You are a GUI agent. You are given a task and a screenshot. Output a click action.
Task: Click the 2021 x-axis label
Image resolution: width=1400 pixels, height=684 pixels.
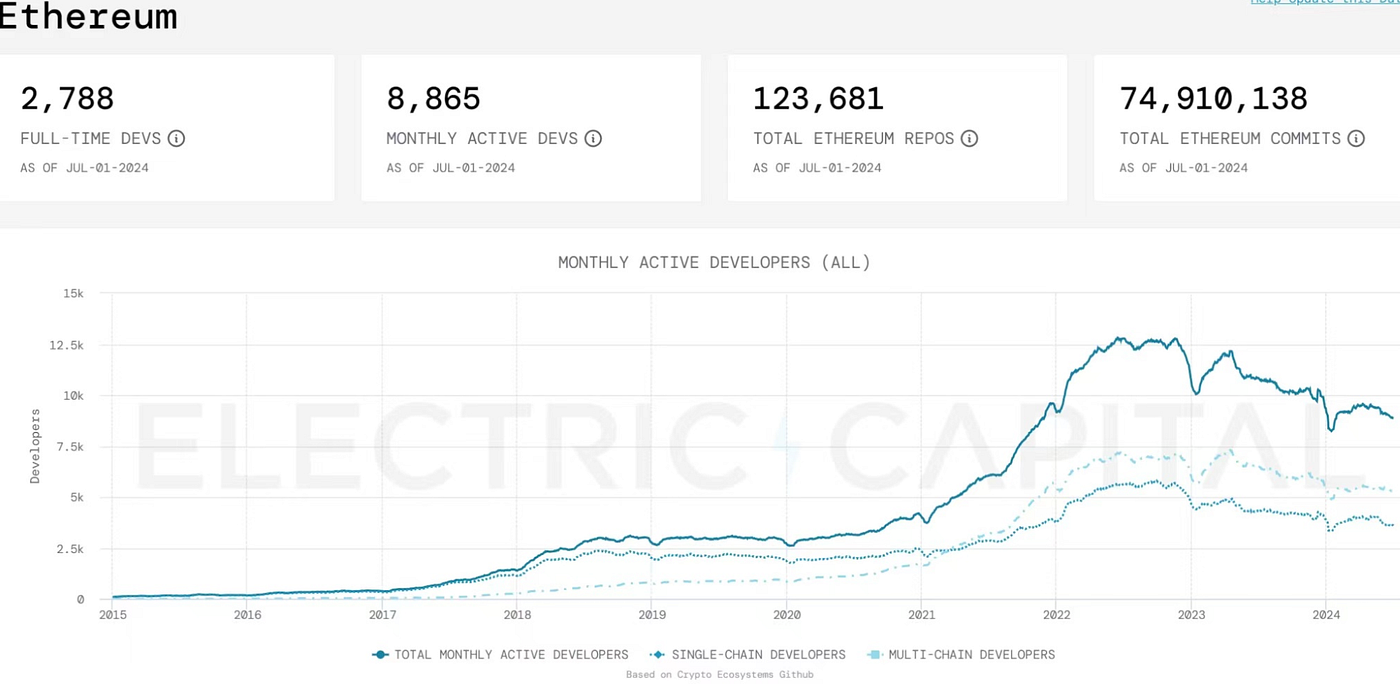(921, 615)
